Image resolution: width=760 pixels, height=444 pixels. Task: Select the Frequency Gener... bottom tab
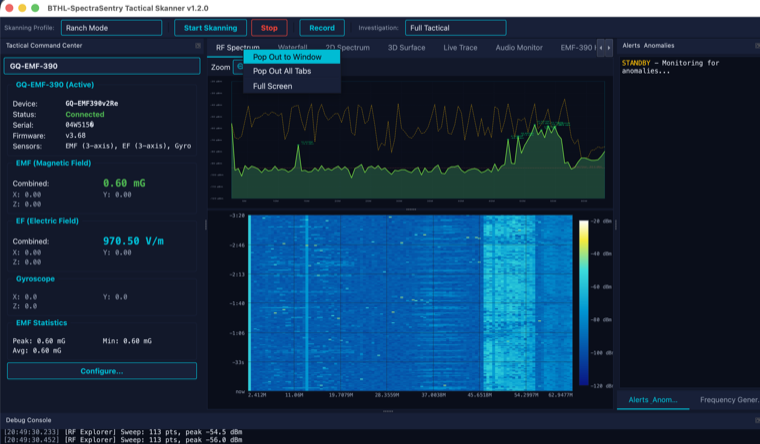[729, 400]
